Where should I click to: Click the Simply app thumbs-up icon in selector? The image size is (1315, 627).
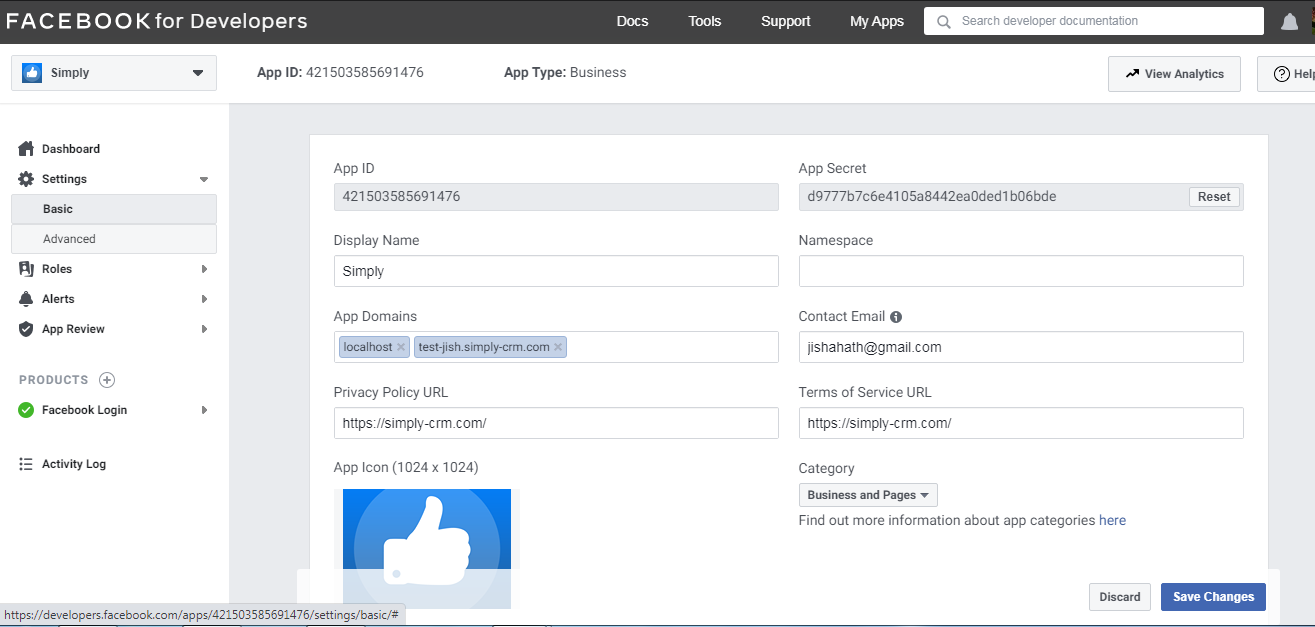[x=32, y=73]
